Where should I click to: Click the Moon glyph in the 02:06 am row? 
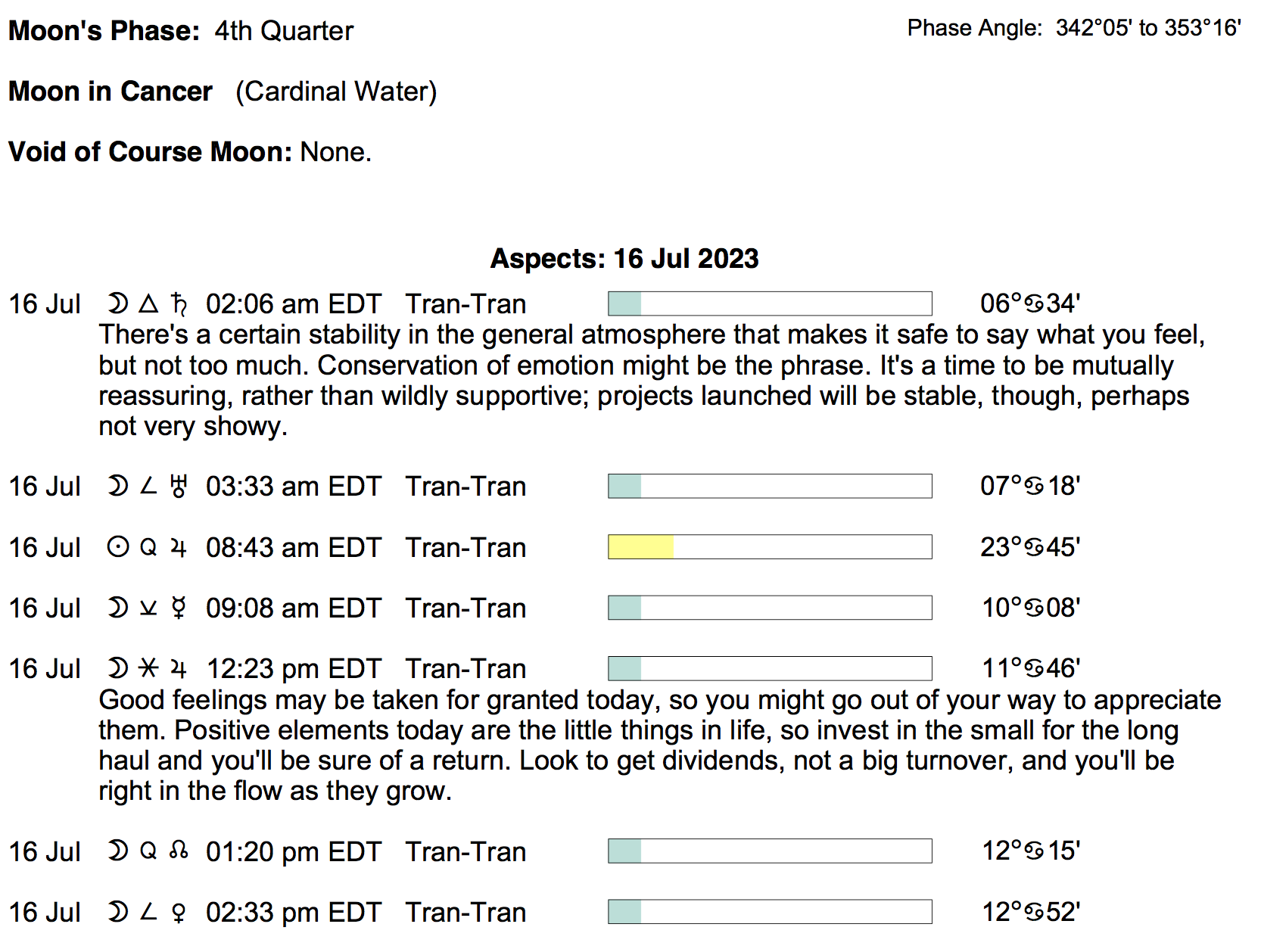click(x=117, y=304)
